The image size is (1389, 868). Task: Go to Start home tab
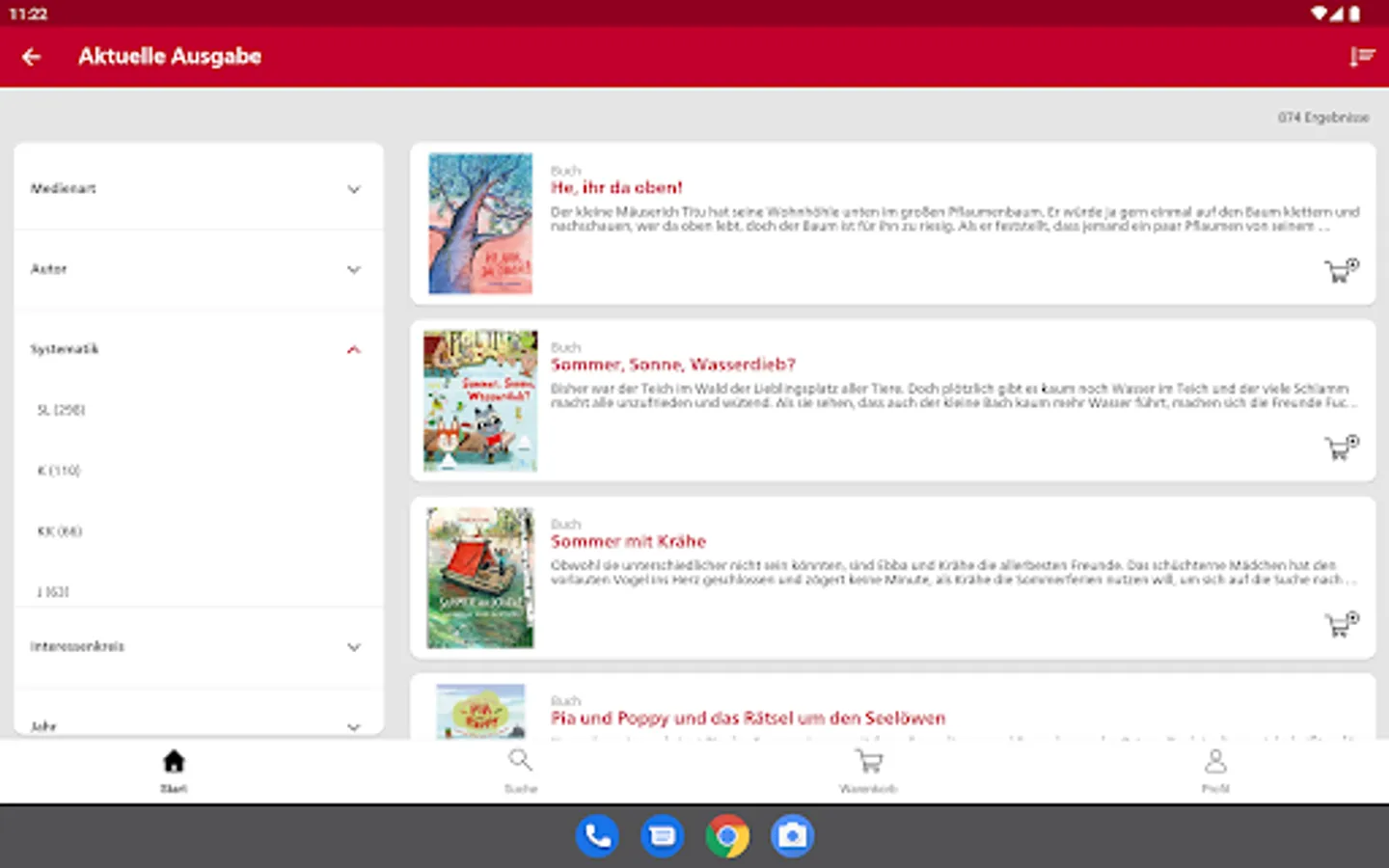[x=174, y=771]
